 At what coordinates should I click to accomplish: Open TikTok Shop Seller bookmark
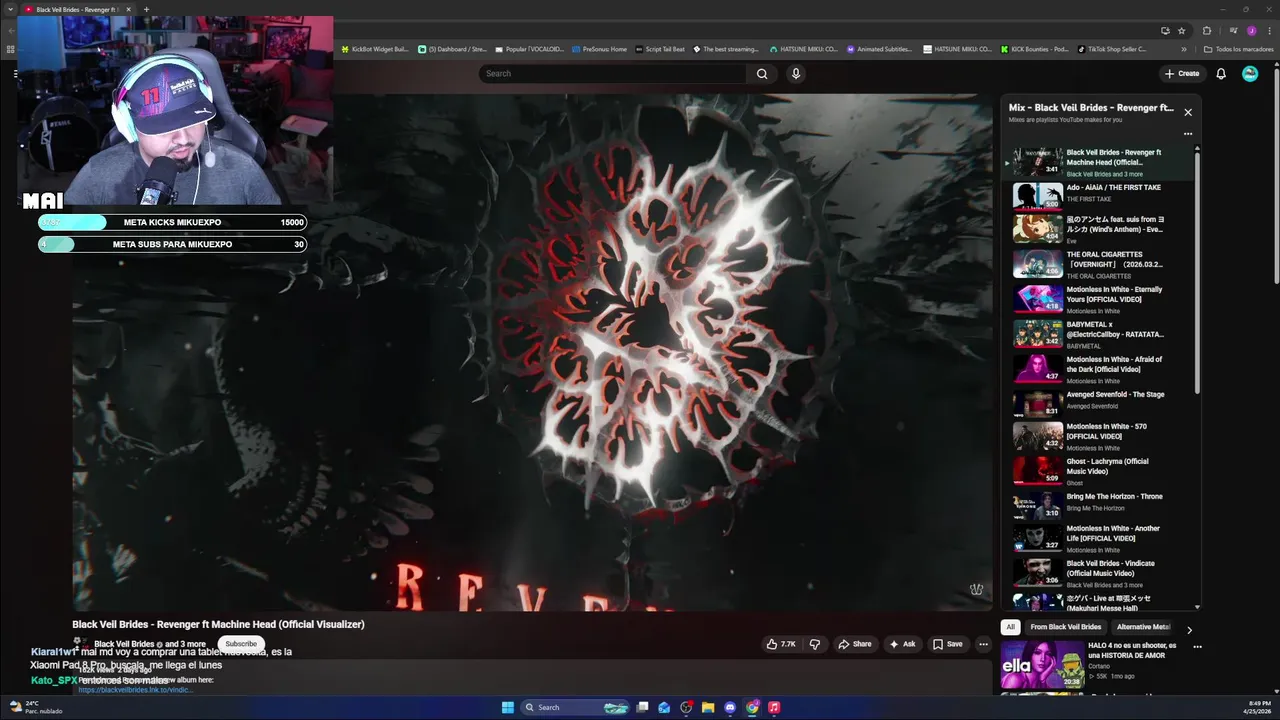[1112, 49]
